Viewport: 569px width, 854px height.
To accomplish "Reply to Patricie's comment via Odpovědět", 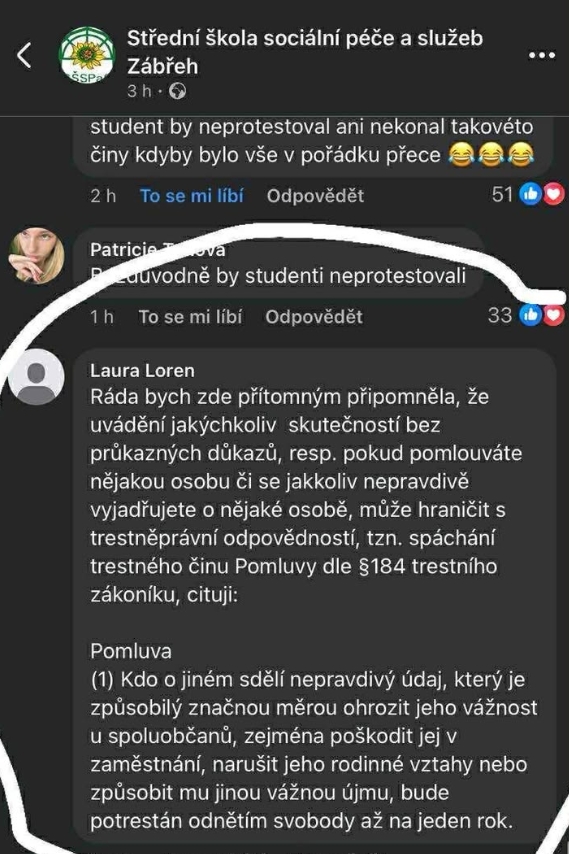I will pos(314,316).
